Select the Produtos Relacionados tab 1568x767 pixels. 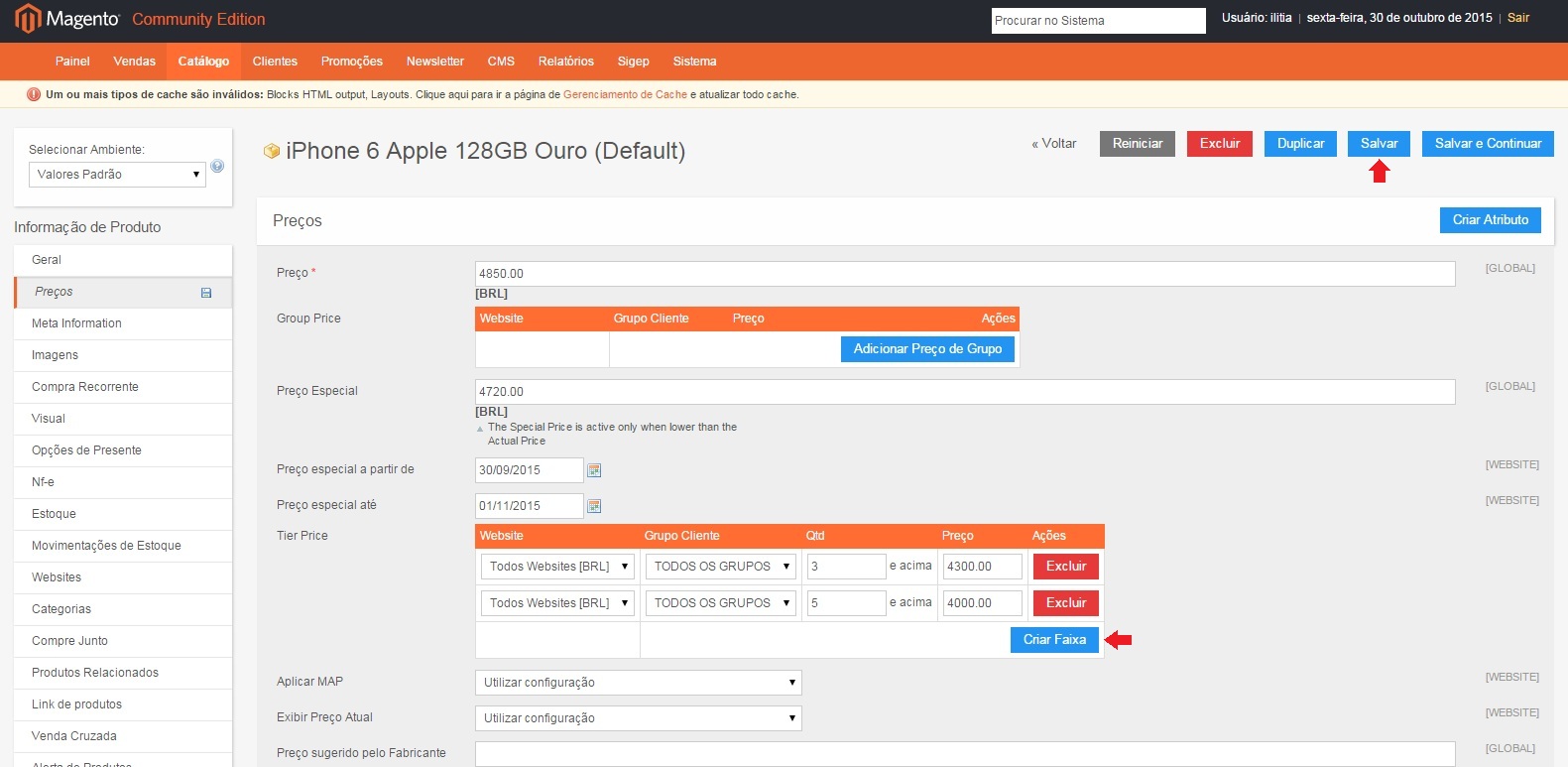click(x=123, y=673)
